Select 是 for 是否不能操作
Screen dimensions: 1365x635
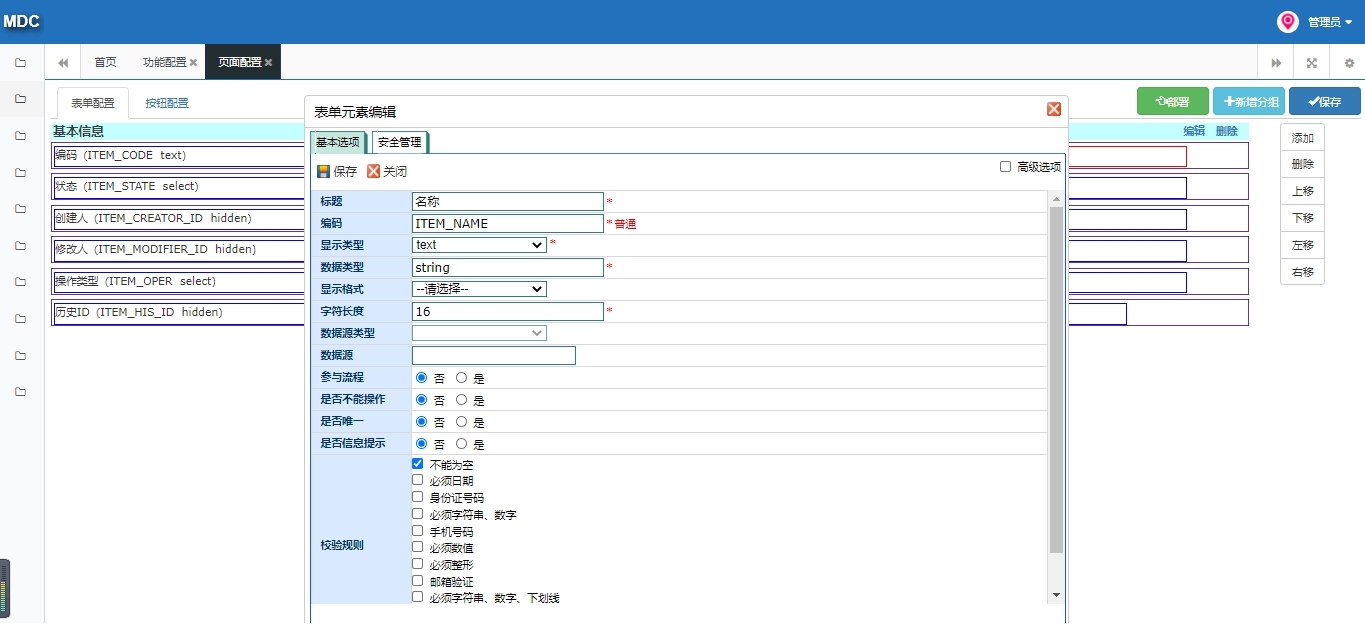(x=461, y=400)
